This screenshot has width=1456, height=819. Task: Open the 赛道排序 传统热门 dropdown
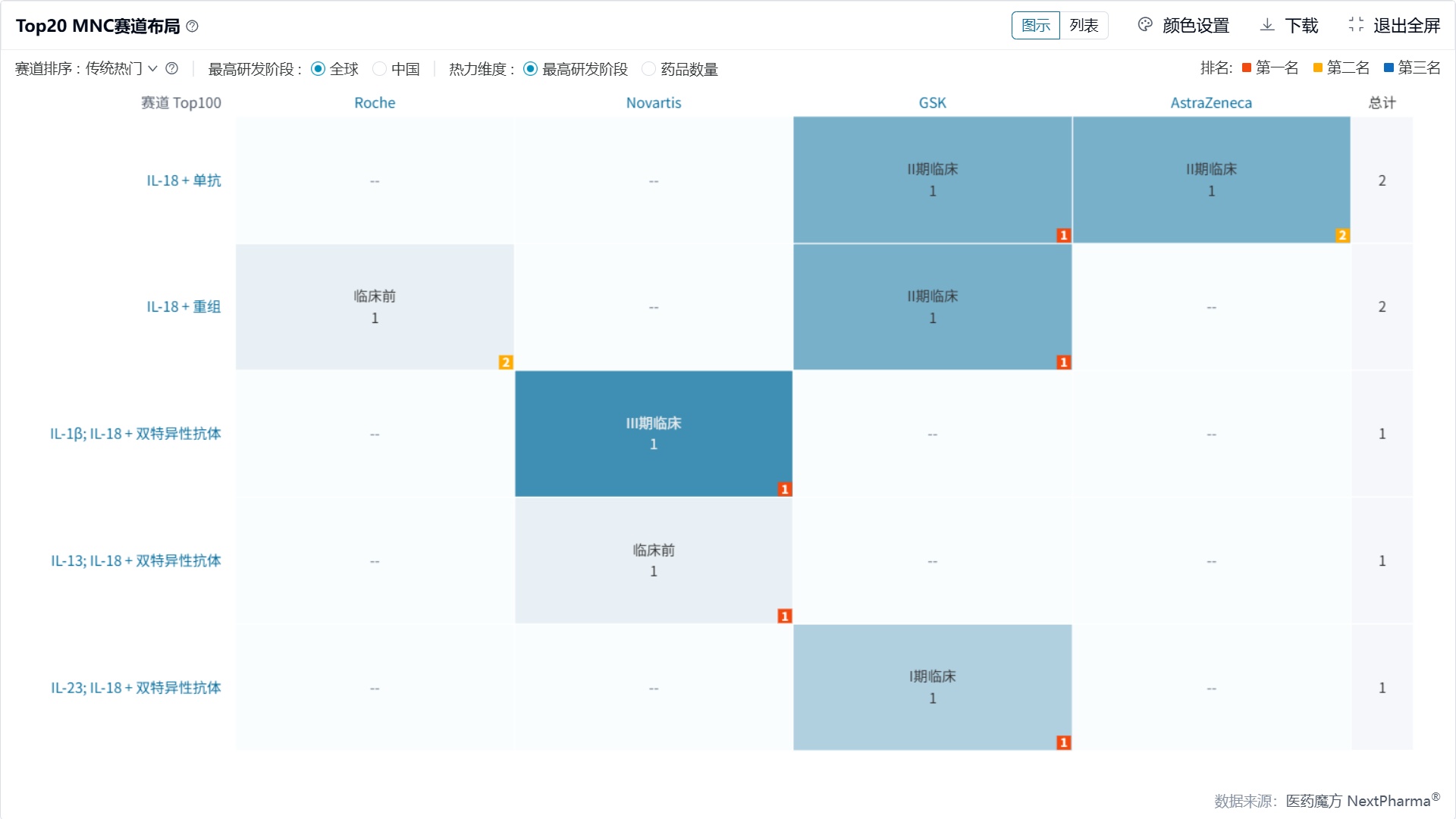tap(121, 69)
